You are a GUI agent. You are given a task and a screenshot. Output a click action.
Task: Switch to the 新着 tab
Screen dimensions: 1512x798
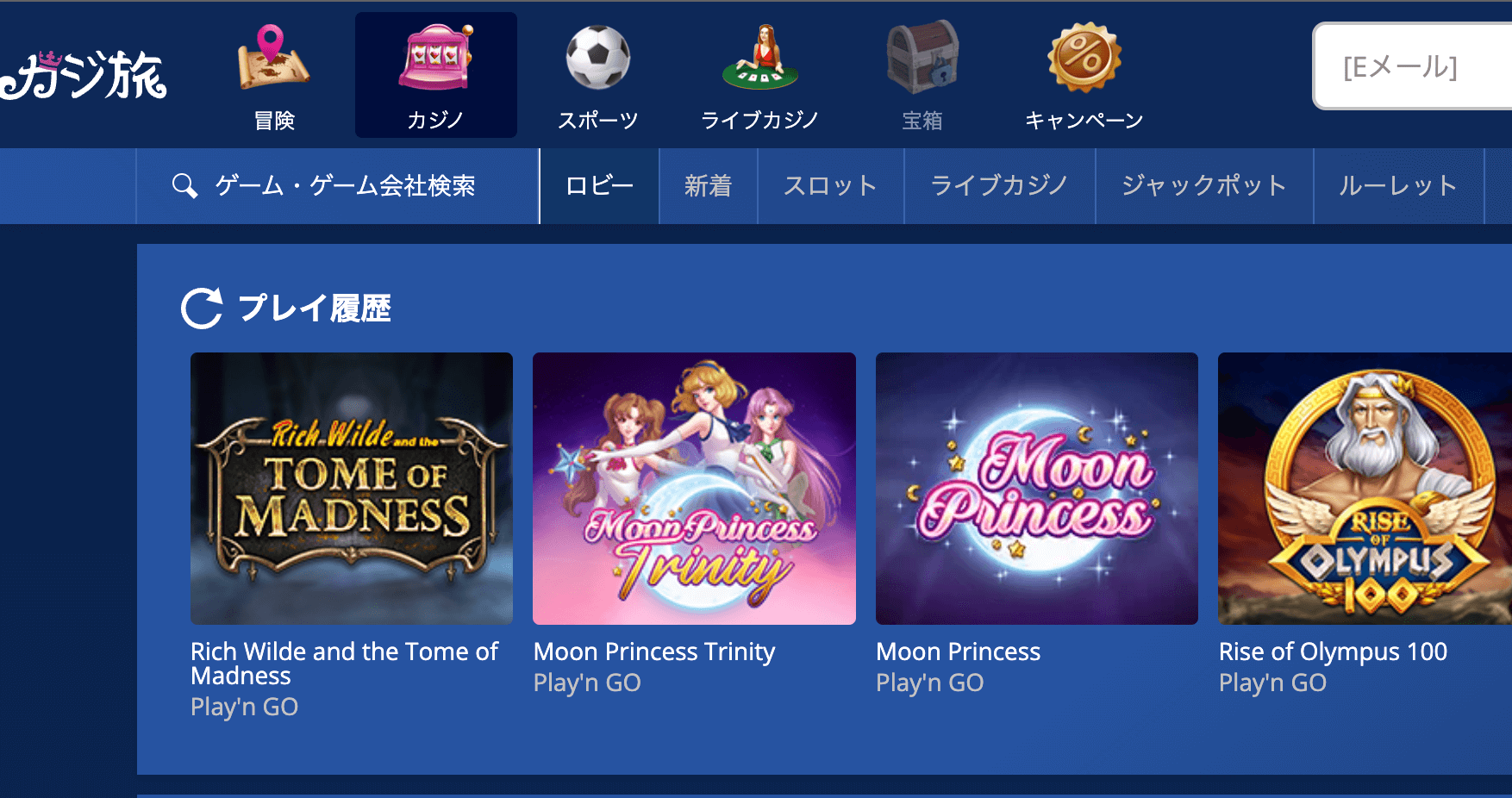pos(708,186)
